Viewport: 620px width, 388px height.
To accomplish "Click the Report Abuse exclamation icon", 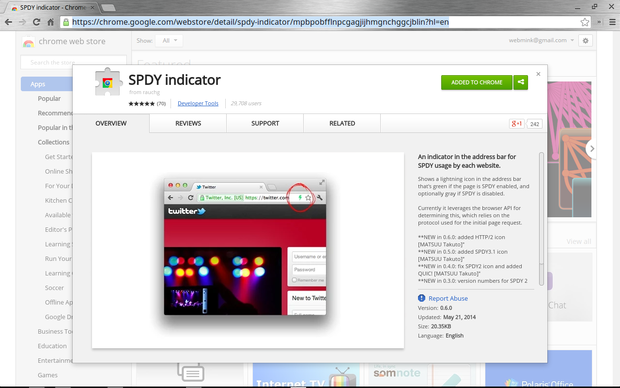I will click(x=422, y=298).
